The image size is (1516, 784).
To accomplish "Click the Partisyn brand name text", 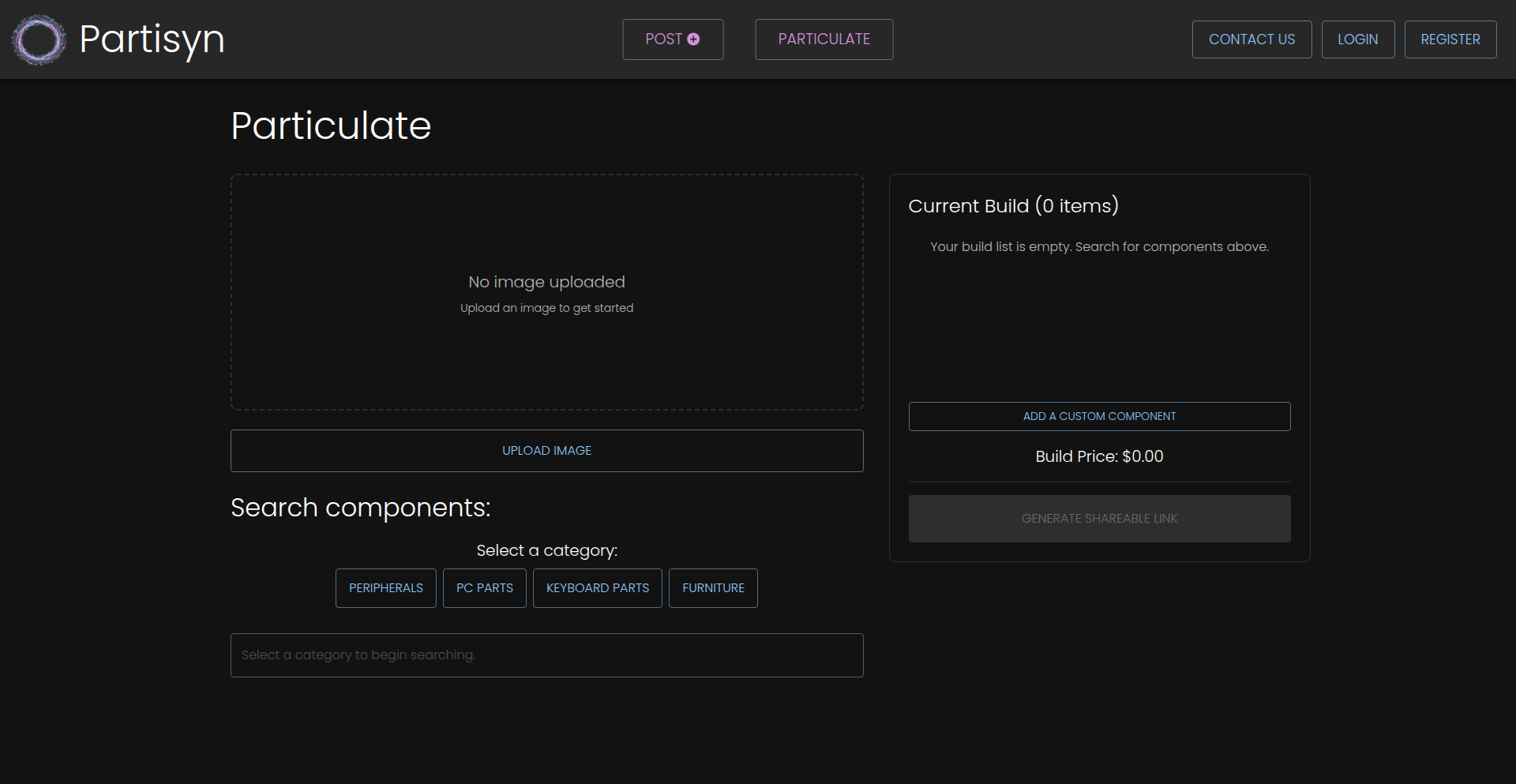I will [152, 39].
